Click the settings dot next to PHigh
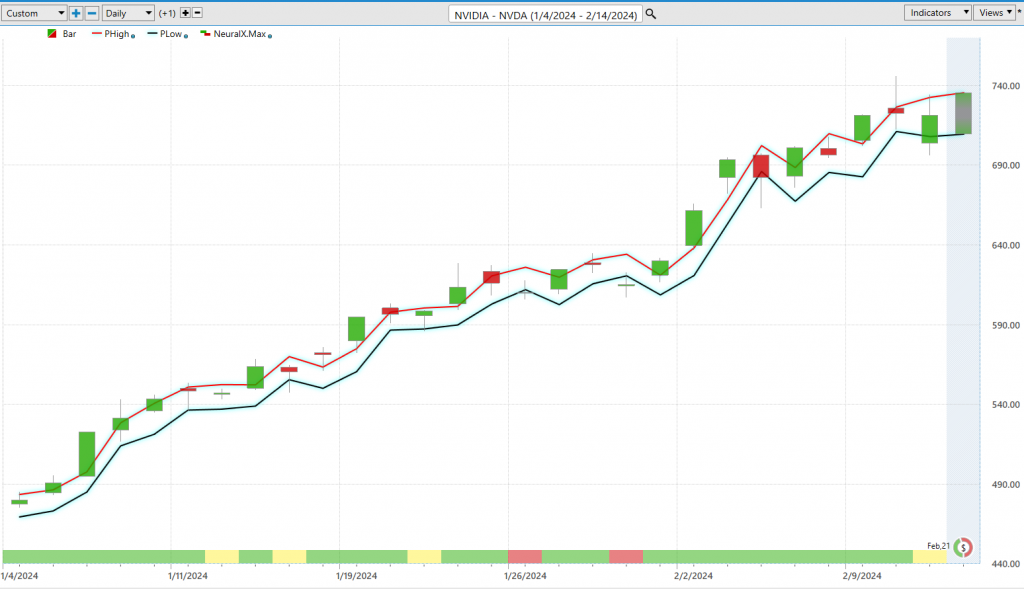The width and height of the screenshot is (1024, 589). pyautogui.click(x=133, y=36)
